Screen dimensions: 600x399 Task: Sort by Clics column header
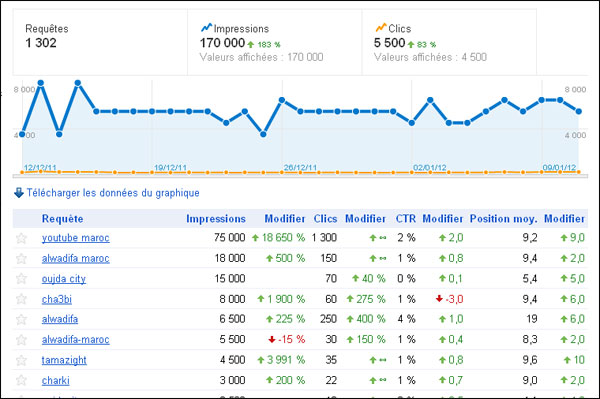coord(325,219)
